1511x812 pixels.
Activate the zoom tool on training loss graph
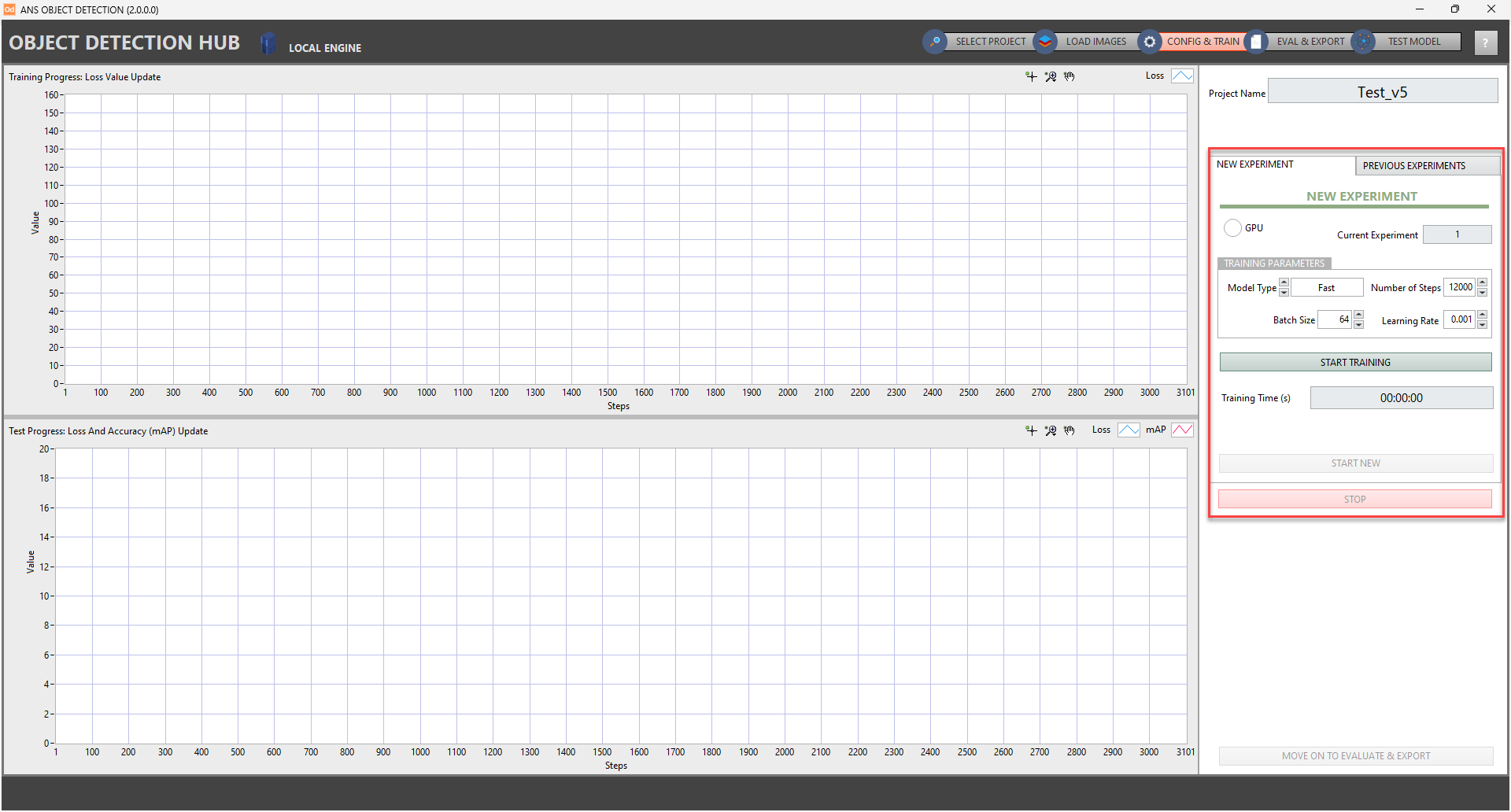[1050, 76]
